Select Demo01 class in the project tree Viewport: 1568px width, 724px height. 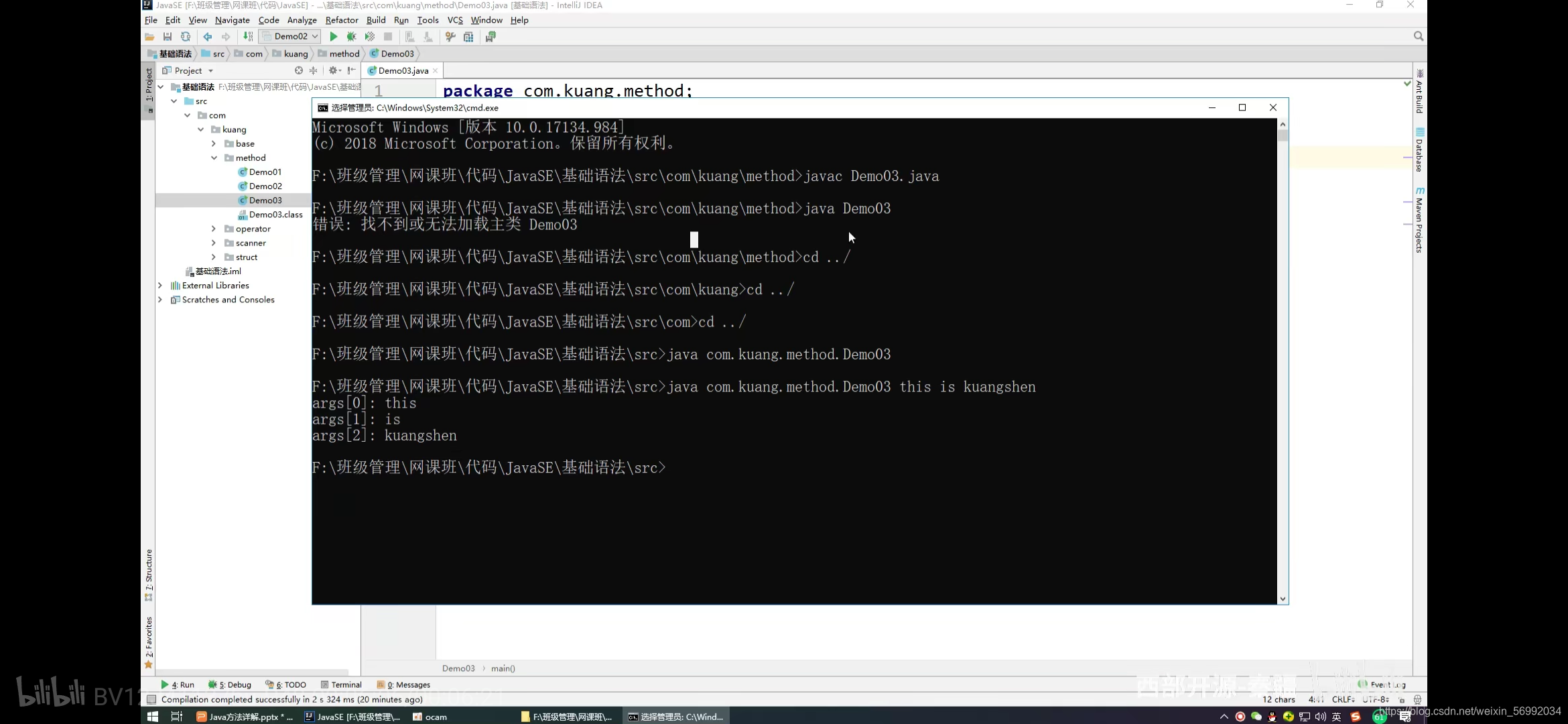coord(260,172)
